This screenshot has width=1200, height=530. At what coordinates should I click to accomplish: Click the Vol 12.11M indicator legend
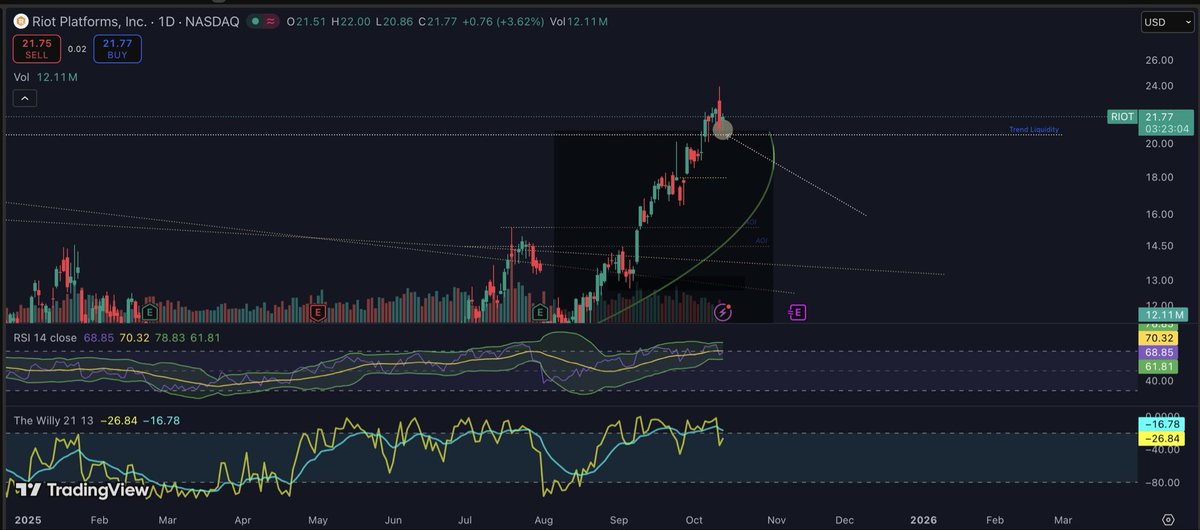click(x=47, y=77)
